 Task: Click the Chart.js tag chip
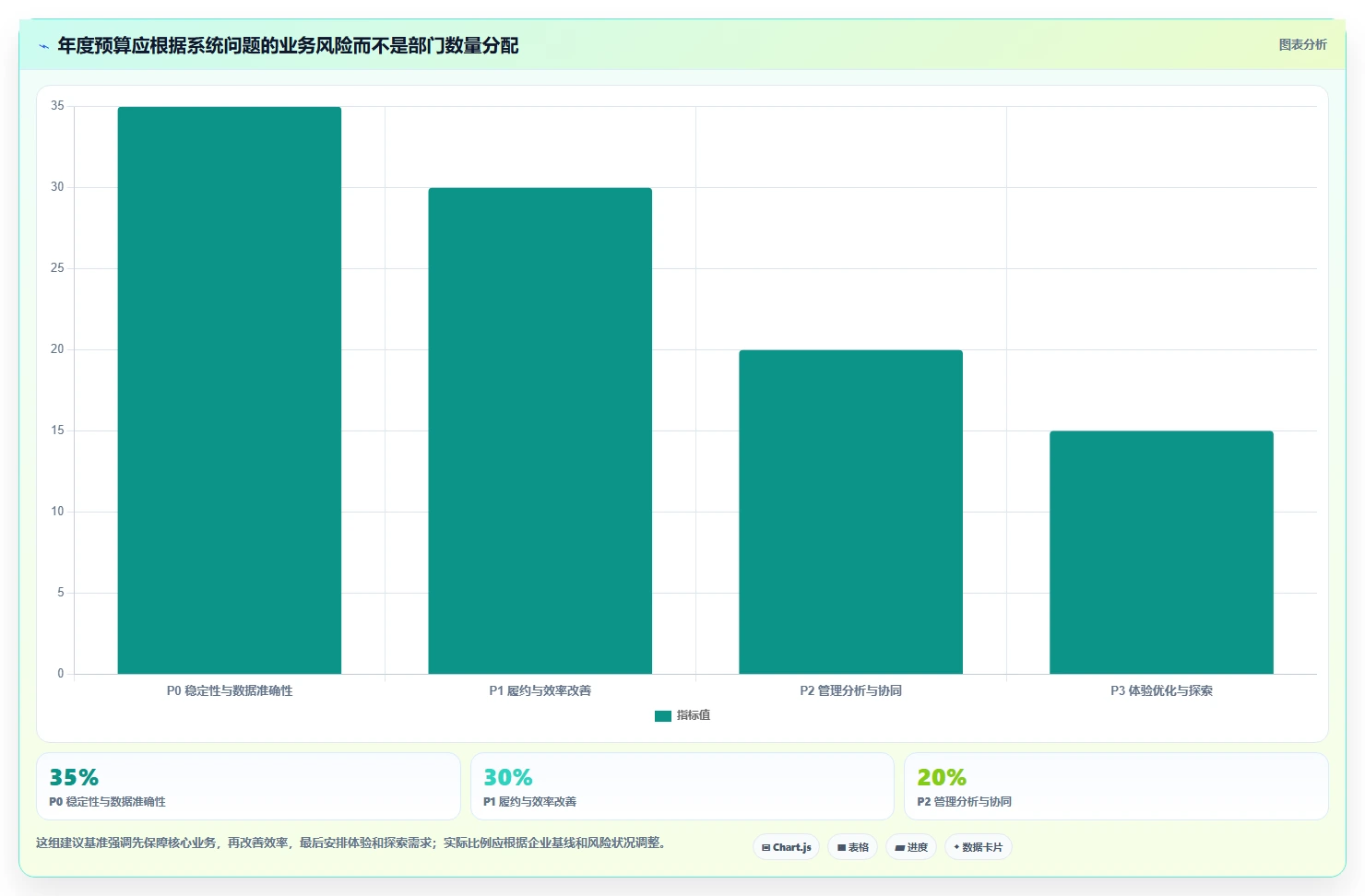point(786,847)
